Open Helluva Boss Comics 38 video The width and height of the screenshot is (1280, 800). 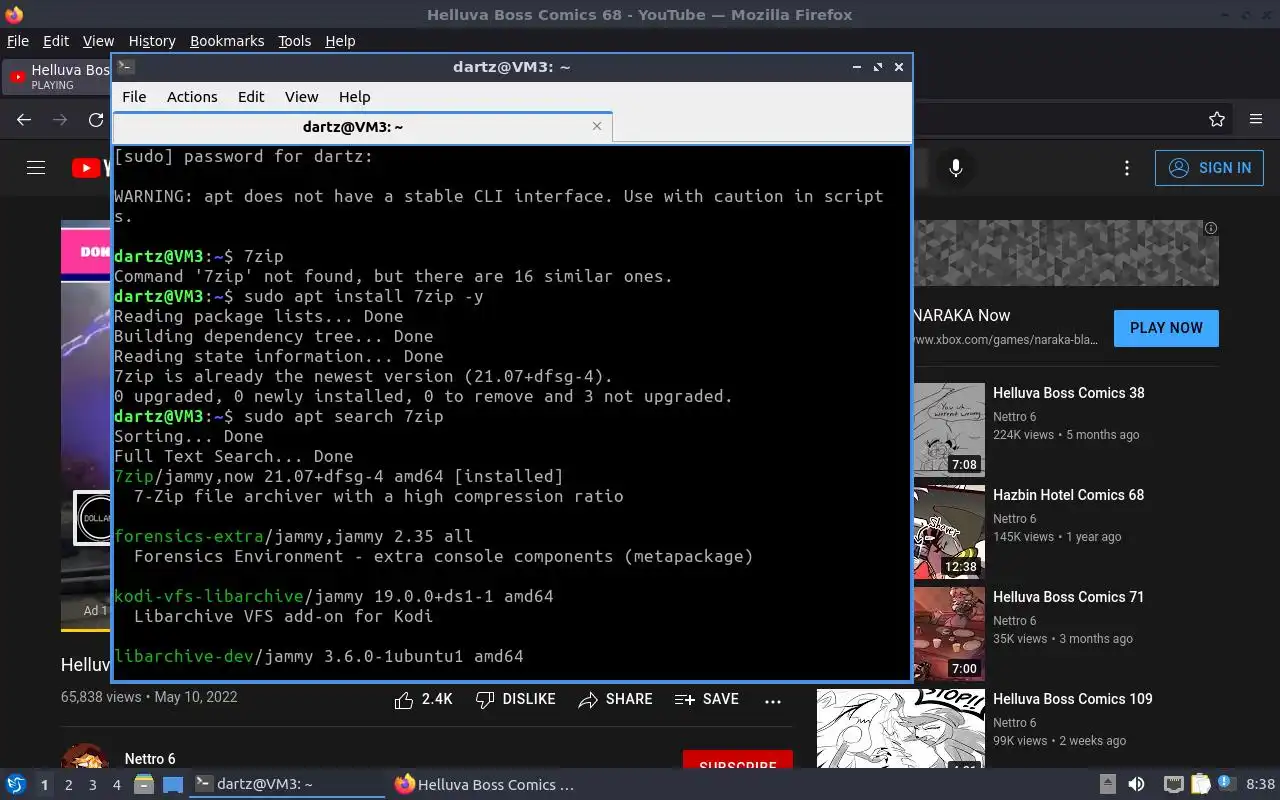[x=1068, y=393]
